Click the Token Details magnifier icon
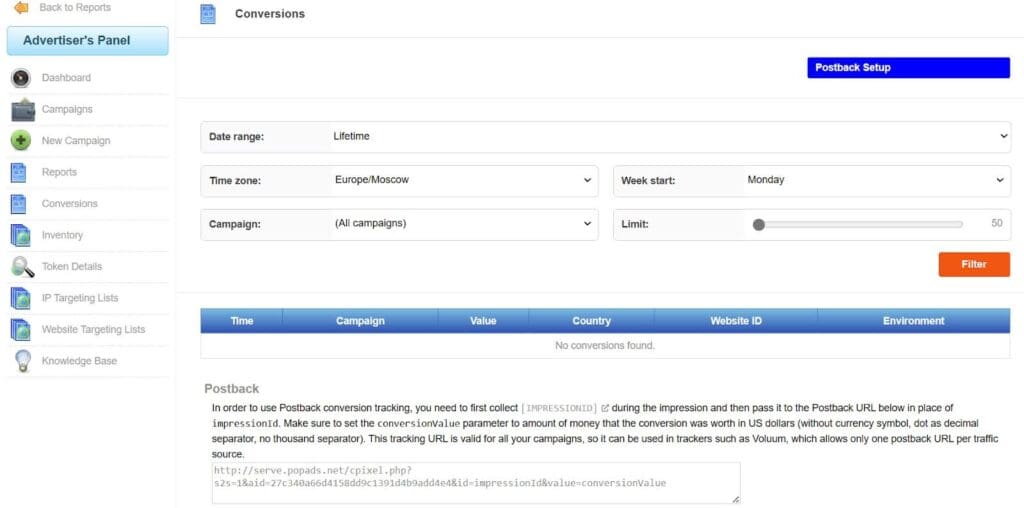1024x508 pixels. pyautogui.click(x=23, y=266)
